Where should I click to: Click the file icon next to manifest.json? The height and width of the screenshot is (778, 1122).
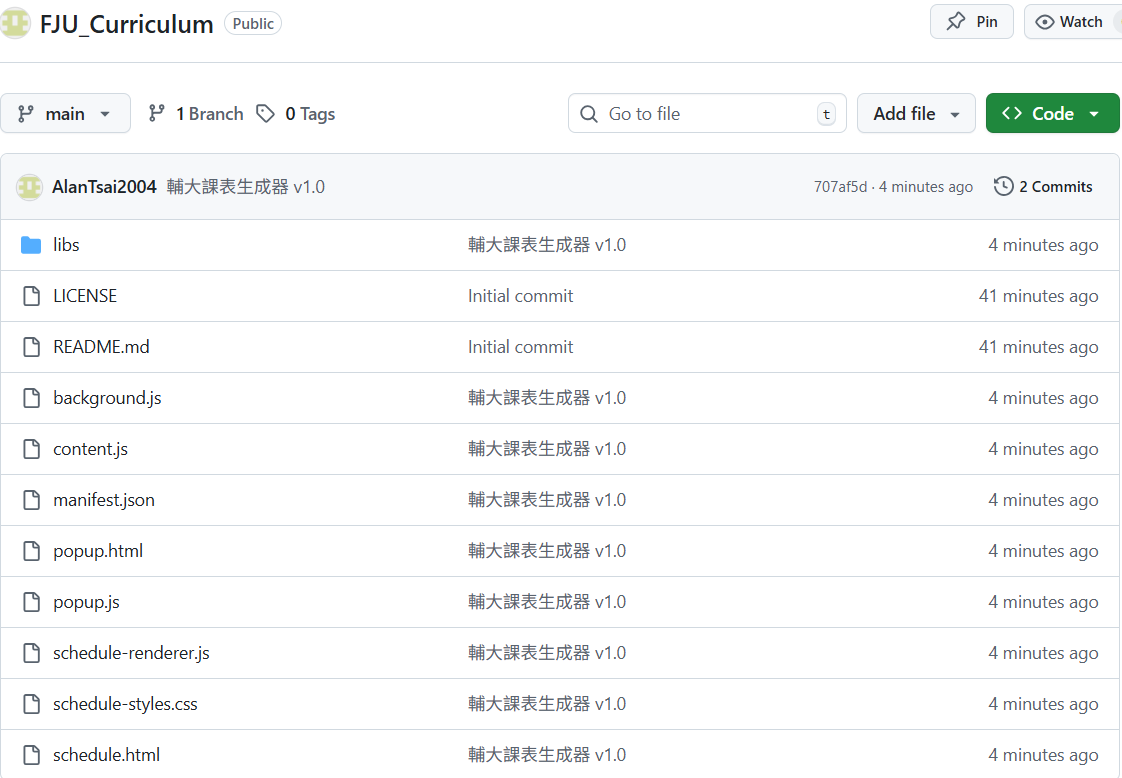point(31,500)
